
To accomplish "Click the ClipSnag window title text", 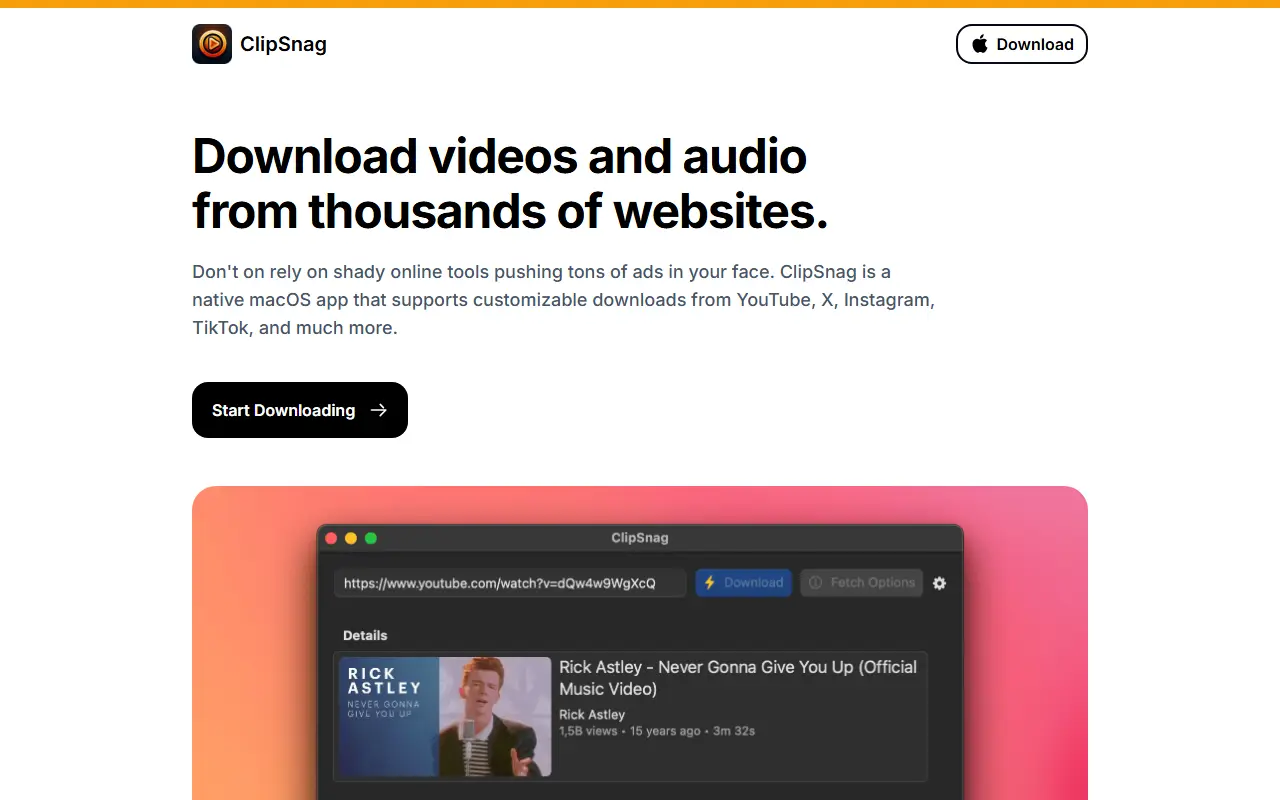I will [640, 538].
